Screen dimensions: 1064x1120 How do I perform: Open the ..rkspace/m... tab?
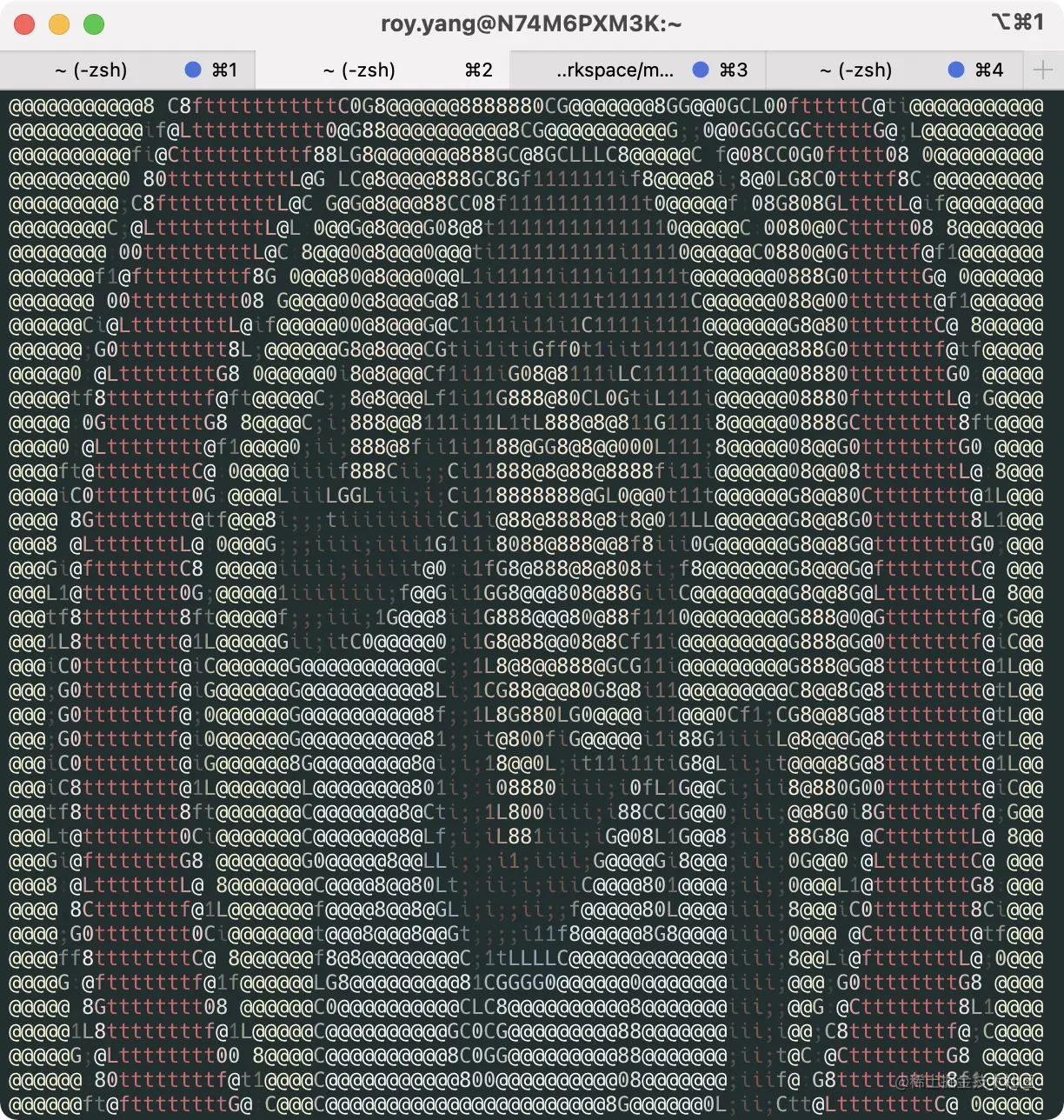point(637,70)
